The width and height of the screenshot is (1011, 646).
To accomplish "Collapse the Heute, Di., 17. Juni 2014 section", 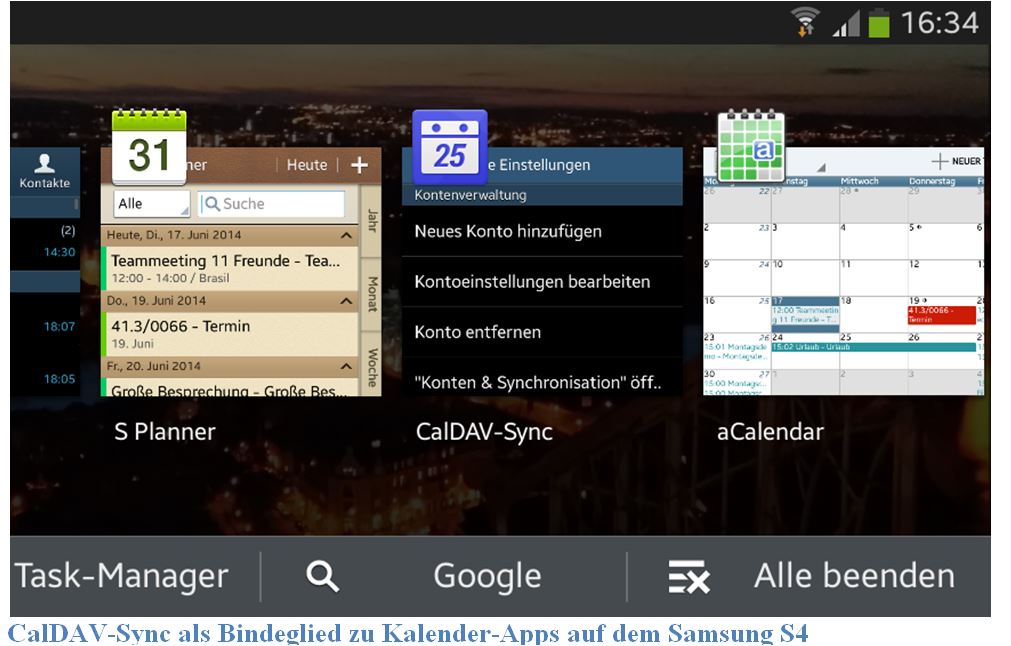I will 346,236.
